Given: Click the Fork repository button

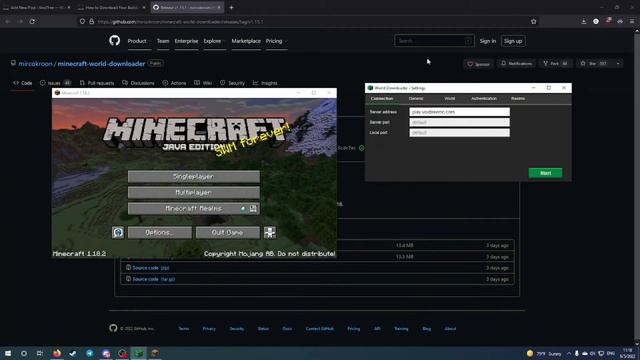Looking at the screenshot, I should (555, 64).
